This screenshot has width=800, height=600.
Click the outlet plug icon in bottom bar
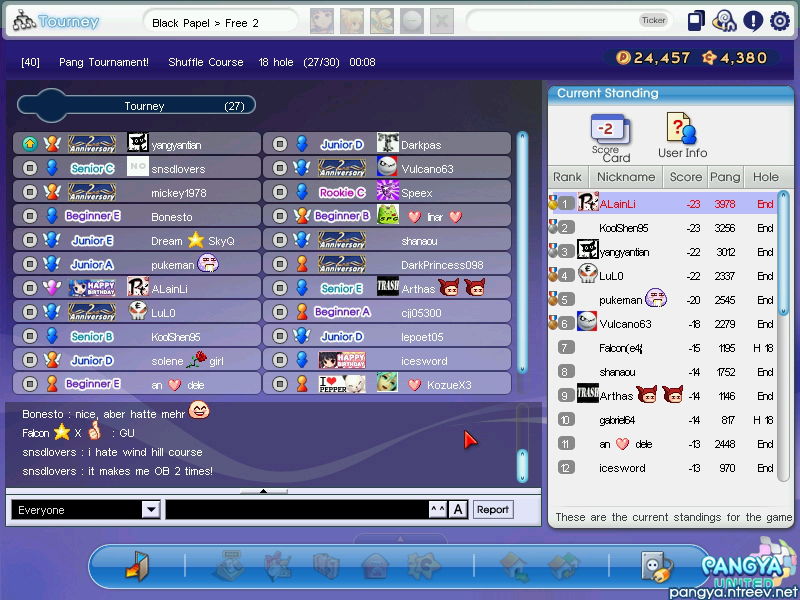tap(657, 566)
